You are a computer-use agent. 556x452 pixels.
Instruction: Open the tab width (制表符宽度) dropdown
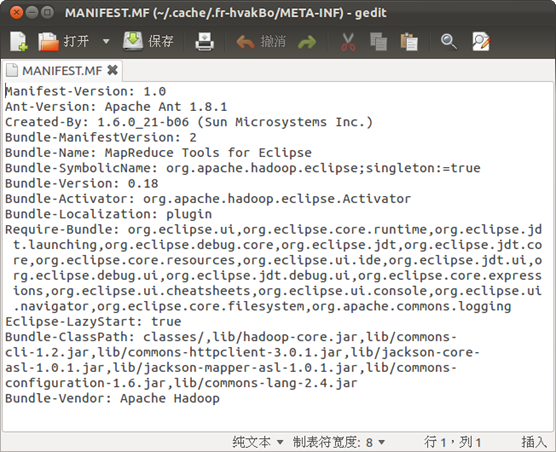(339, 442)
